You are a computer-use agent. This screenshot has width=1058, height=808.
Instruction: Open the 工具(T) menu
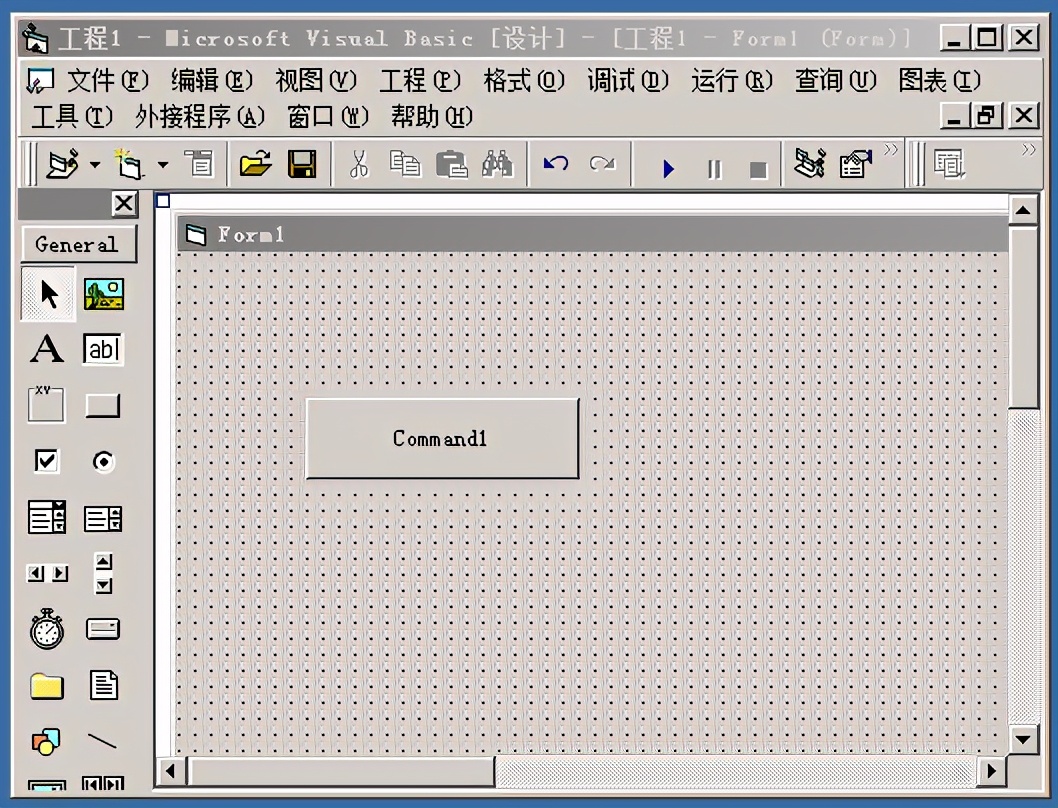click(x=72, y=117)
